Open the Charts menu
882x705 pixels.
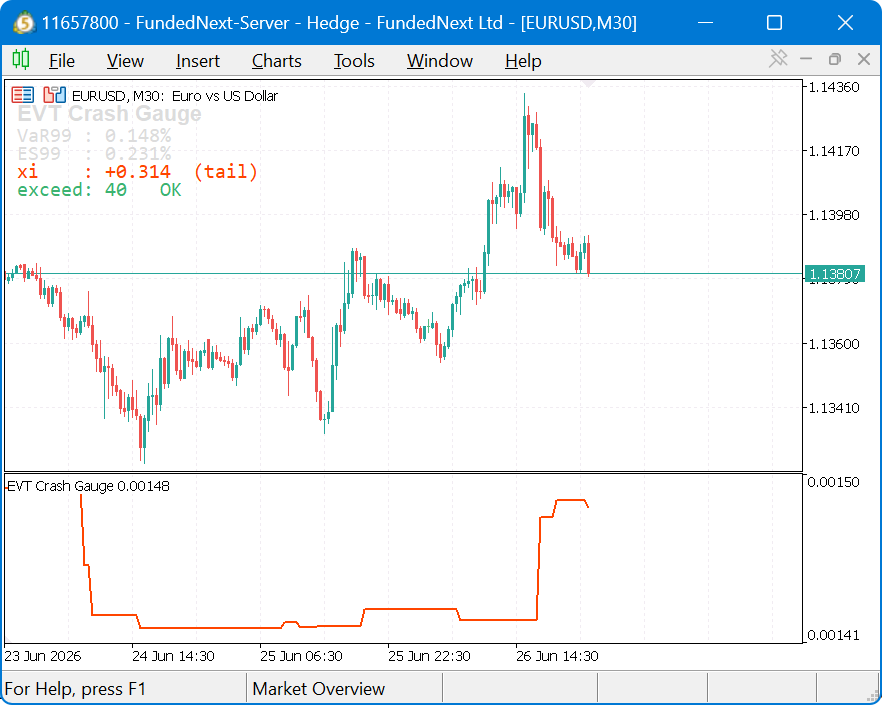point(277,61)
